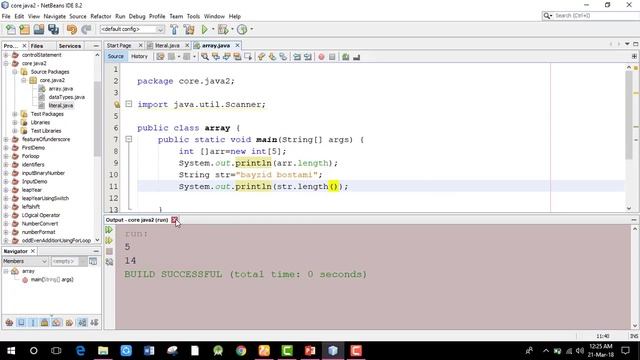Open File Explorer from the taskbar
The image size is (640, 360).
(103, 351)
